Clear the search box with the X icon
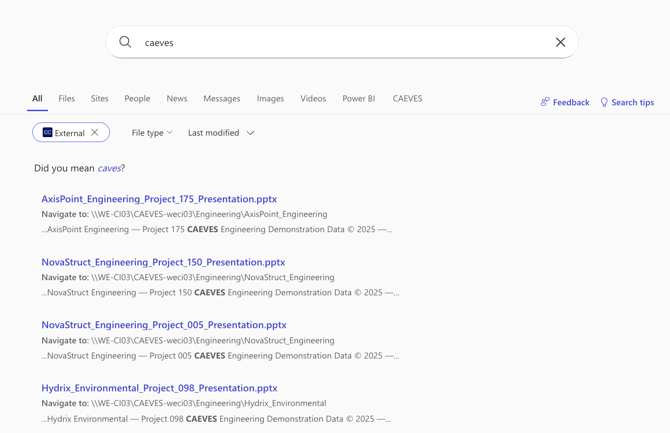670x433 pixels. click(560, 42)
